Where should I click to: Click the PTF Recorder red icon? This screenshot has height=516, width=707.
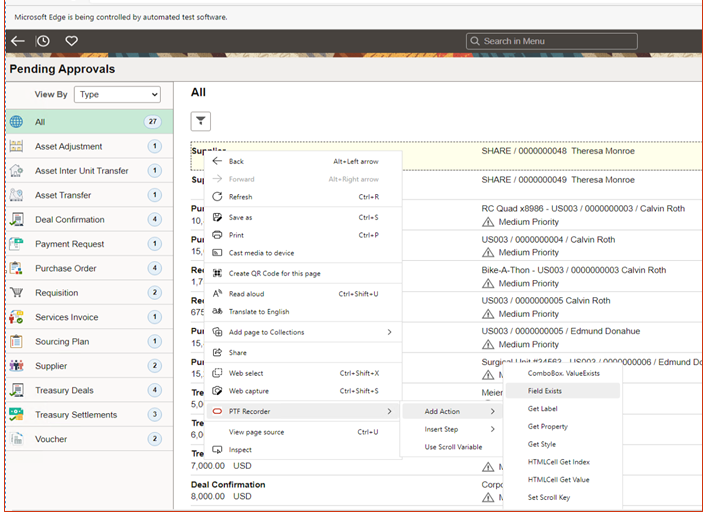point(217,411)
